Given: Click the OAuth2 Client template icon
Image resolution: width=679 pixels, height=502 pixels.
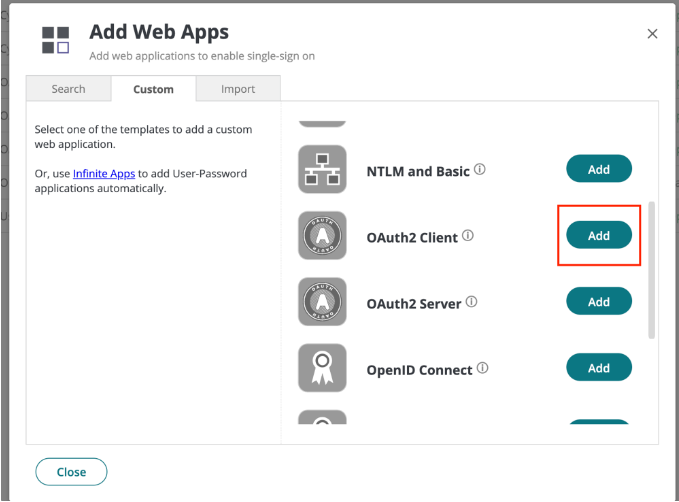Looking at the screenshot, I should pyautogui.click(x=322, y=236).
